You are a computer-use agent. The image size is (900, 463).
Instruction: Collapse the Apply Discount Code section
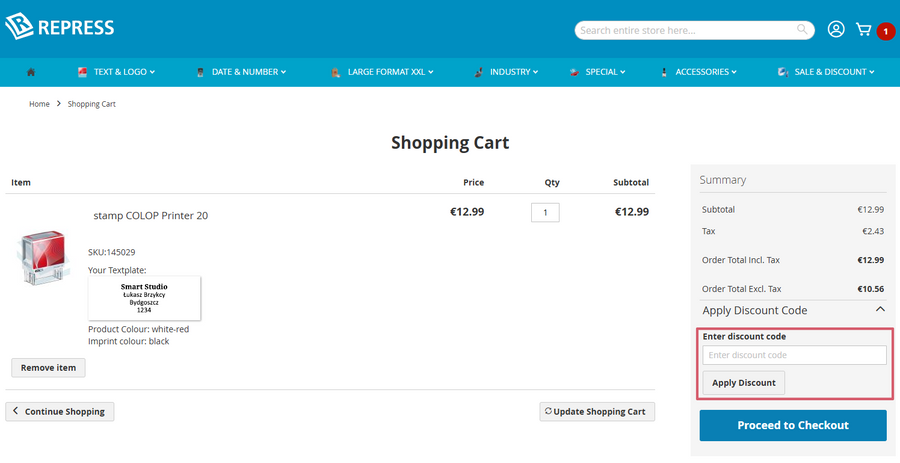click(880, 310)
